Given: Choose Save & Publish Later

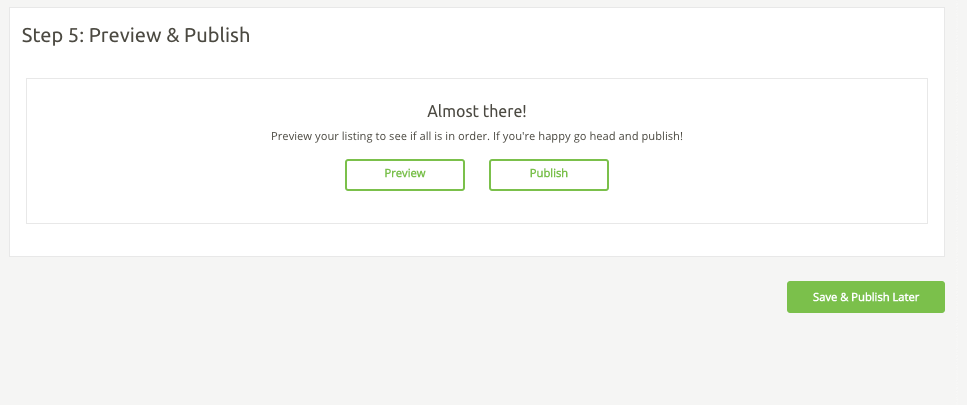Looking at the screenshot, I should (865, 297).
